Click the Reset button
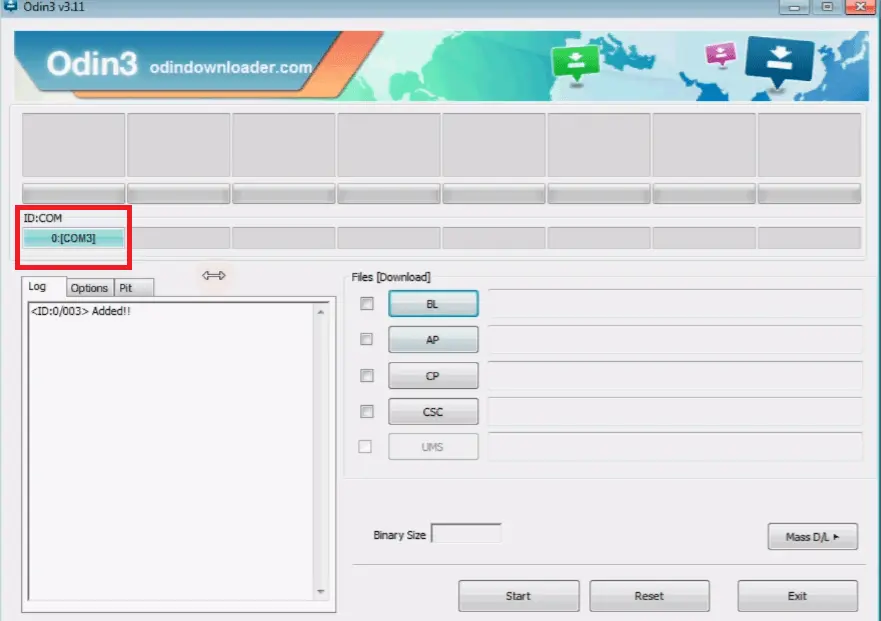 (x=649, y=596)
